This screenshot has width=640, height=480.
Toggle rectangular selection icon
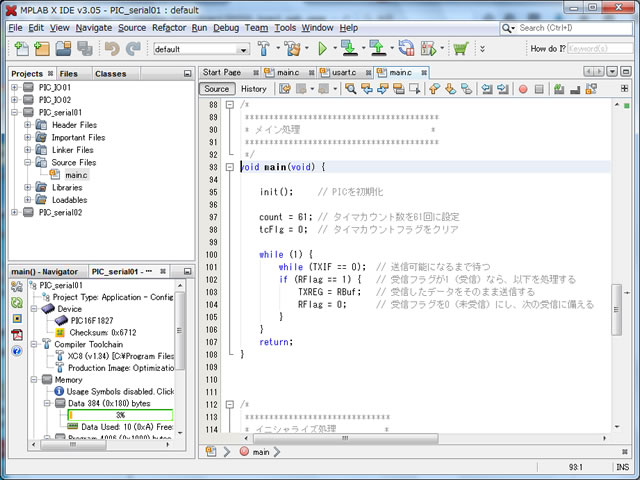[x=415, y=89]
